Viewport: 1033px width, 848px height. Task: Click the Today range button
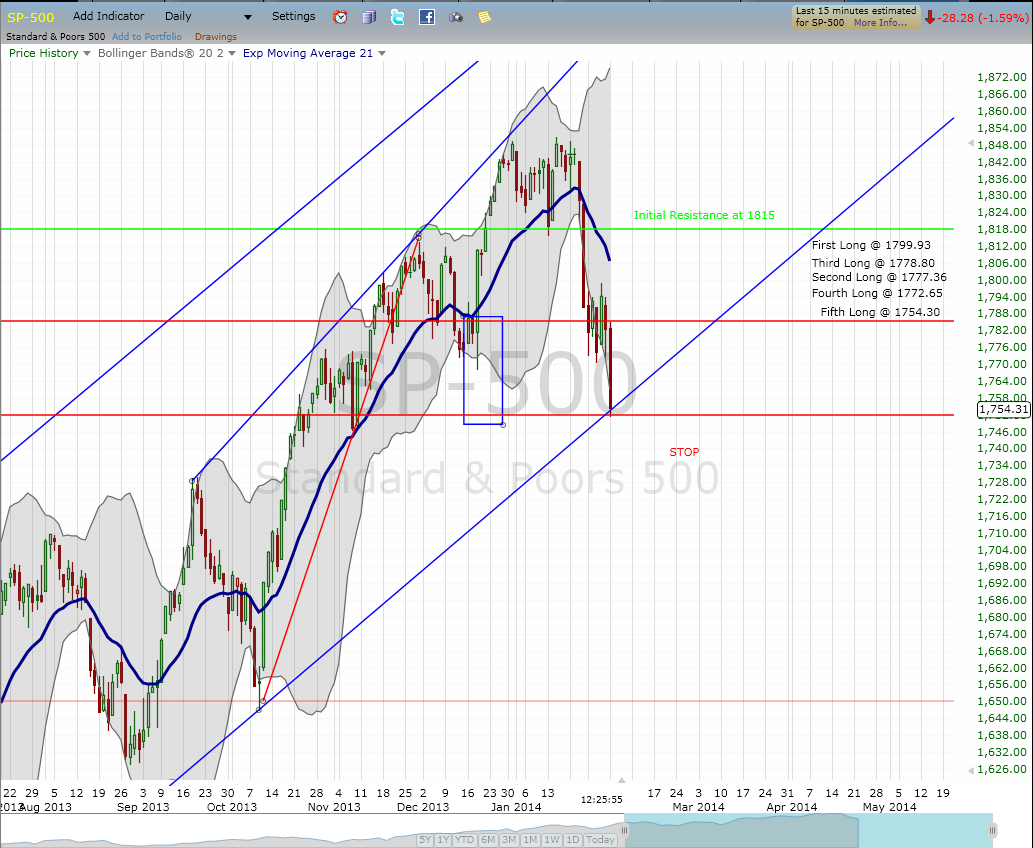(x=600, y=839)
